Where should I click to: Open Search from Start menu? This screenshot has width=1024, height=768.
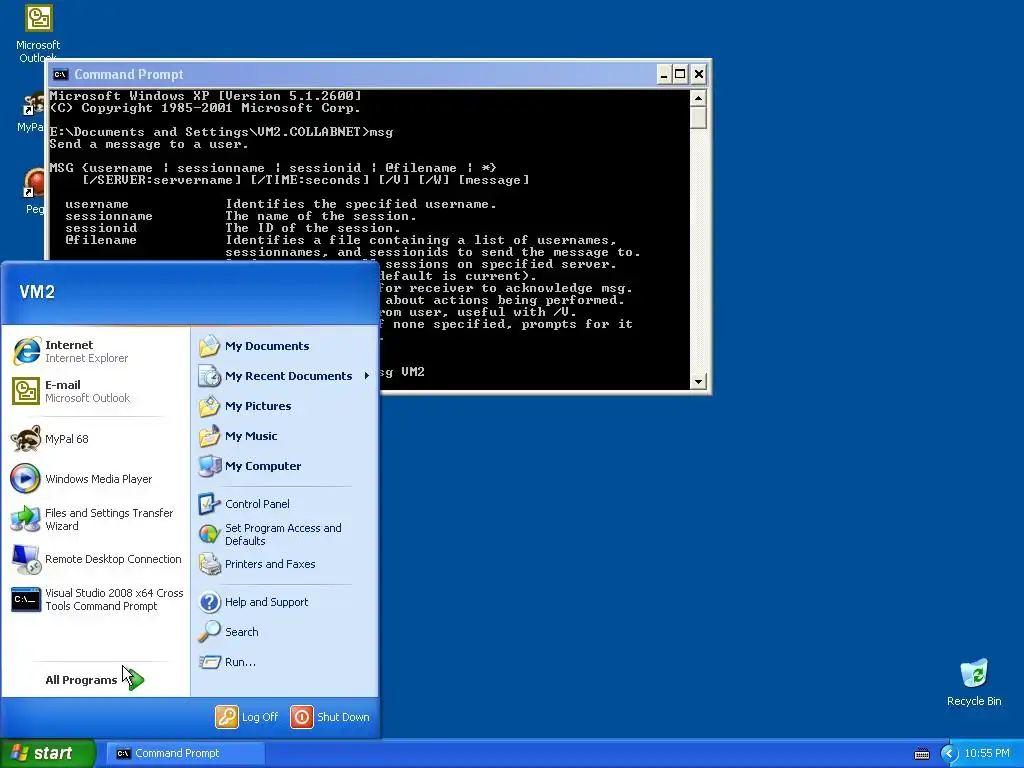[x=285, y=632]
